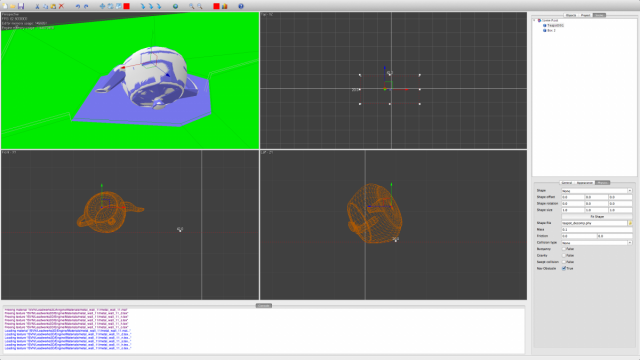This screenshot has height=360, width=640.
Task: Select the blue move cross tool
Action: tap(102, 6)
